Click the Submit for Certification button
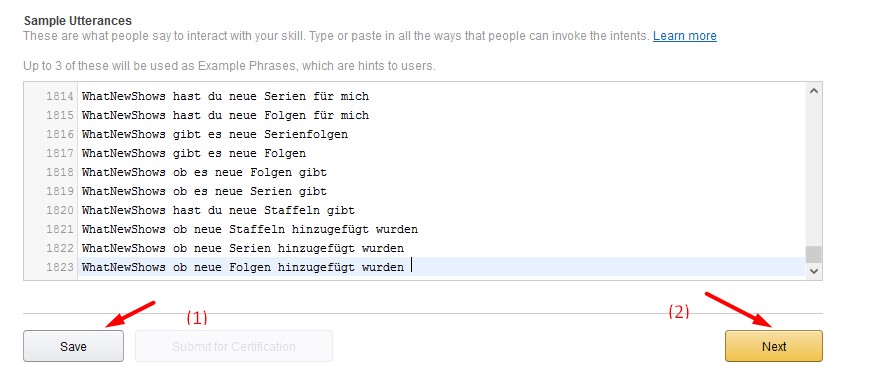This screenshot has height=370, width=881. click(234, 346)
